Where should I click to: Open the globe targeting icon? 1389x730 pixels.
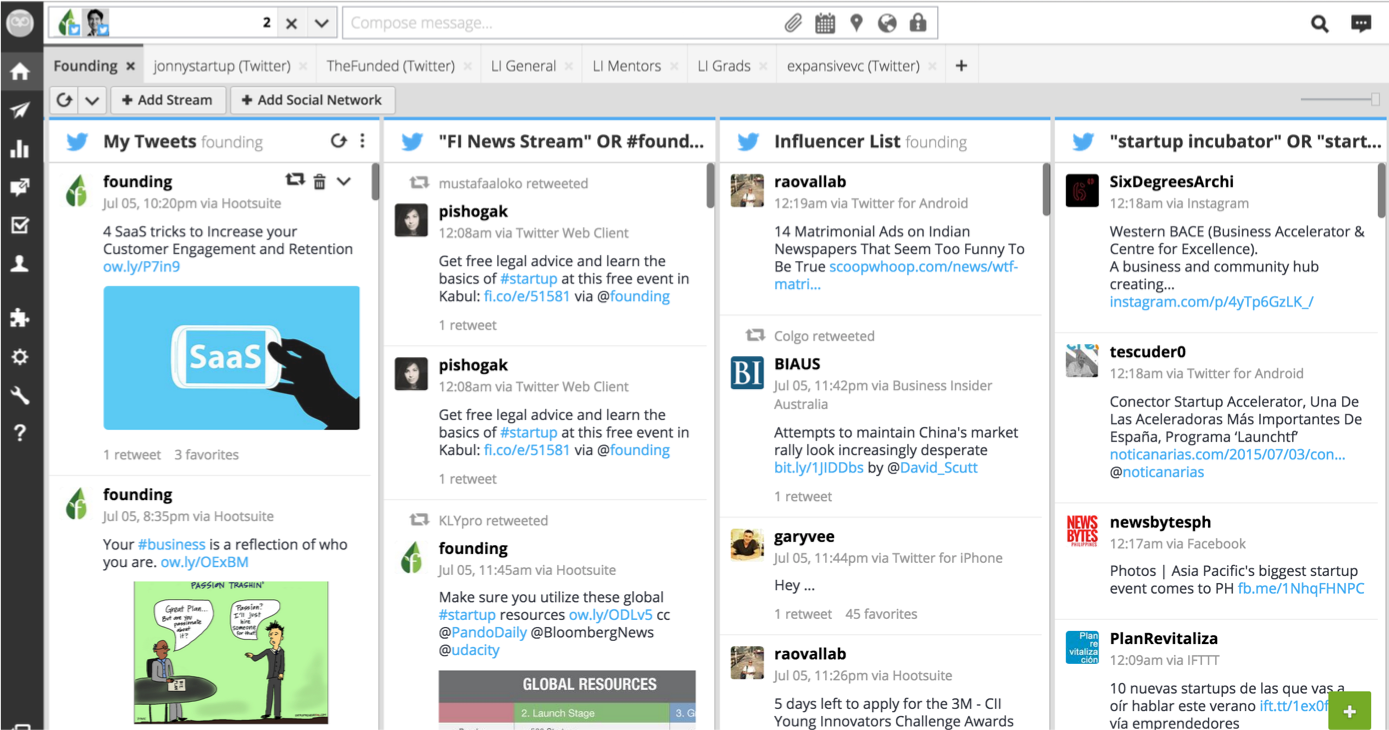point(887,23)
